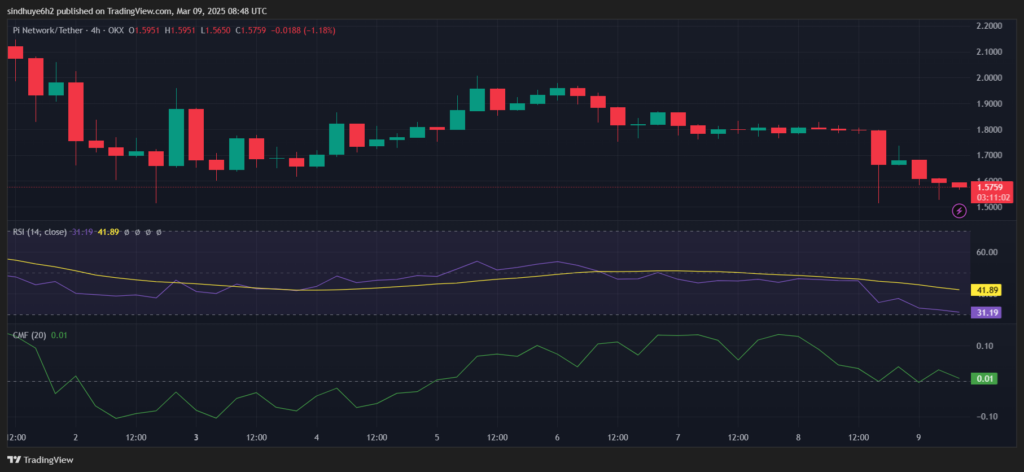Viewport: 1024px width, 472px height.
Task: Click the red current price label 1.5759
Action: click(x=991, y=187)
